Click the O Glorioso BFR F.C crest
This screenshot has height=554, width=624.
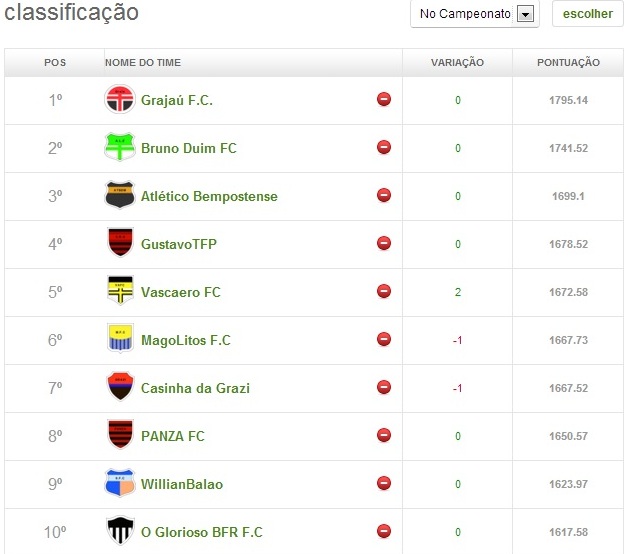[x=119, y=532]
